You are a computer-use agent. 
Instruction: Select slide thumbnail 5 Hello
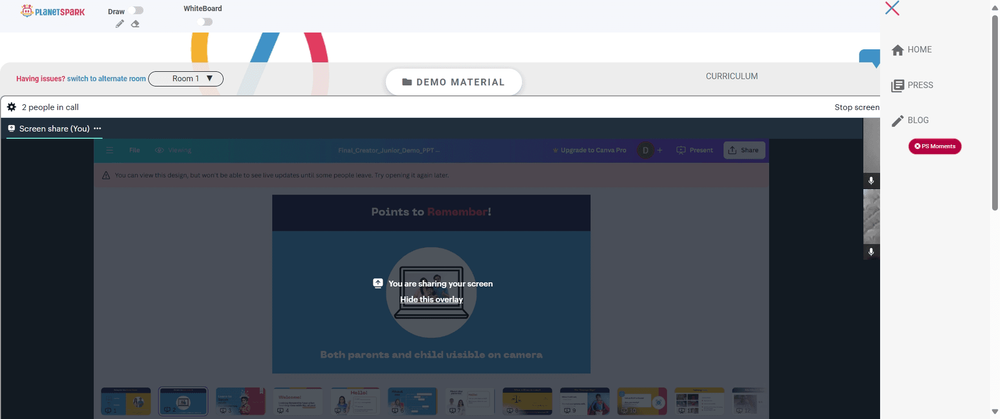tap(355, 401)
